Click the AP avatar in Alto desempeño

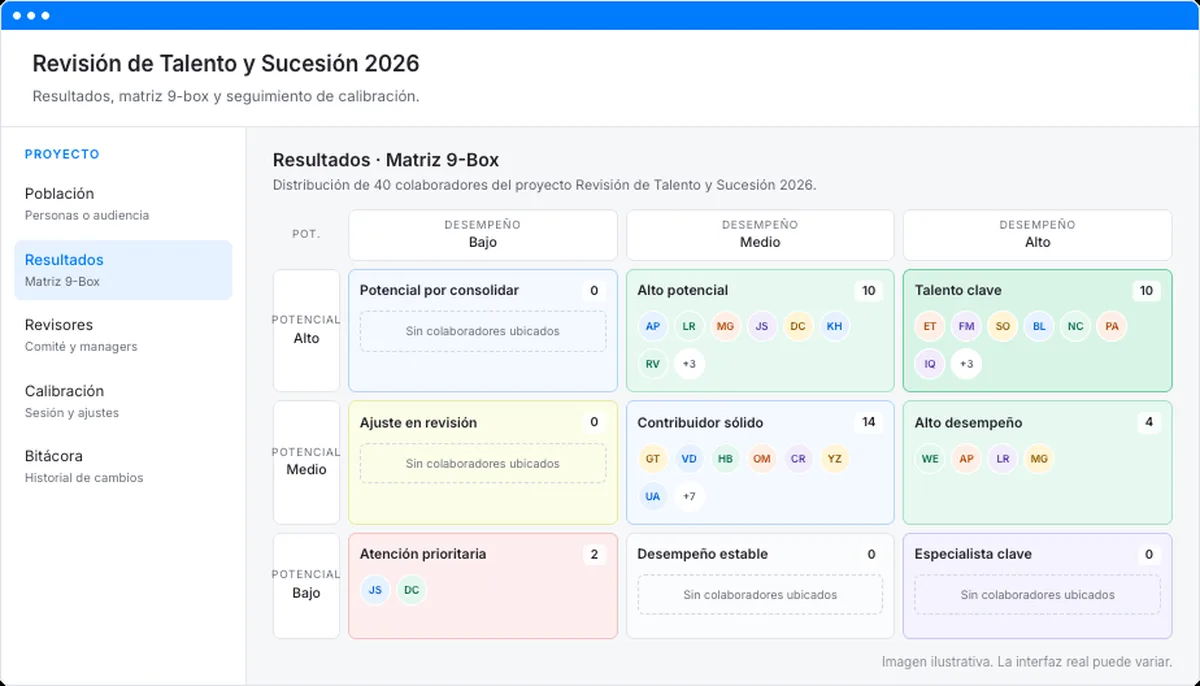(966, 458)
